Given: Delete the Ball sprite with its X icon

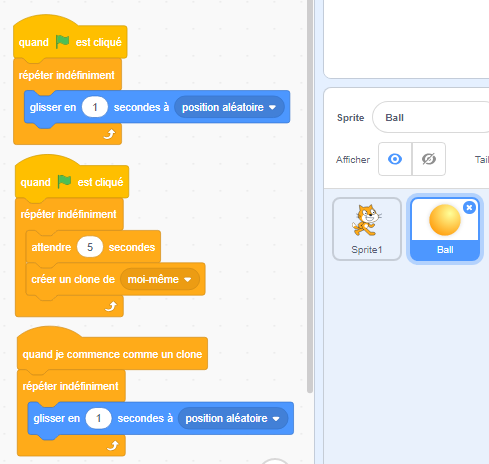Looking at the screenshot, I should [x=469, y=208].
